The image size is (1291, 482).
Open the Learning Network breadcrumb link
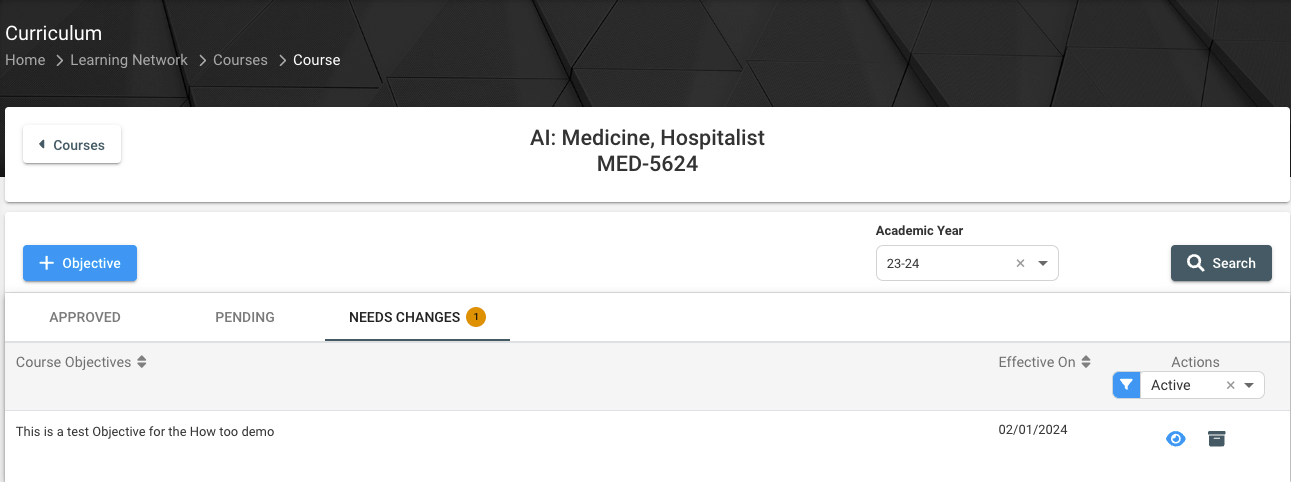pyautogui.click(x=129, y=60)
